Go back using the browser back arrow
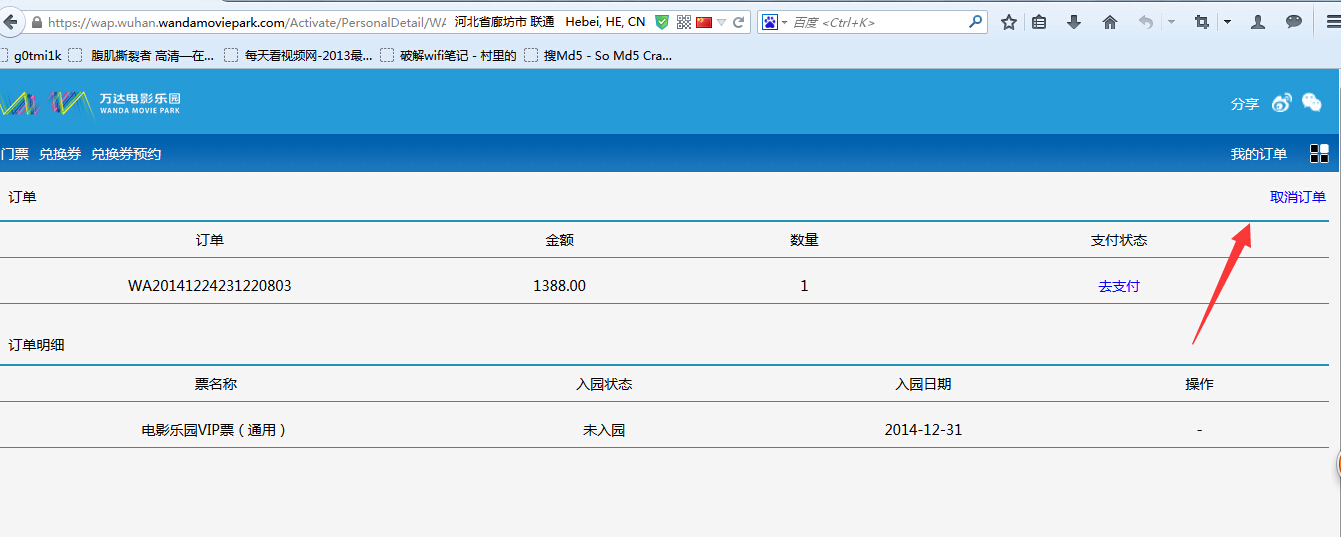1341x537 pixels. pyautogui.click(x=10, y=22)
